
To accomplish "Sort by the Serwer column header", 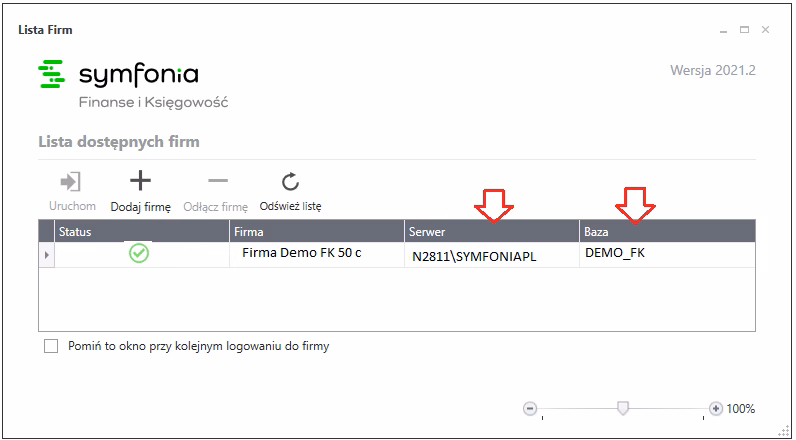I will (492, 232).
